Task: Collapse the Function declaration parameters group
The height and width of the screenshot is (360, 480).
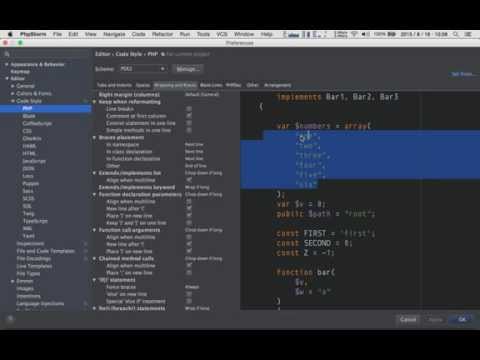Action: pos(94,194)
